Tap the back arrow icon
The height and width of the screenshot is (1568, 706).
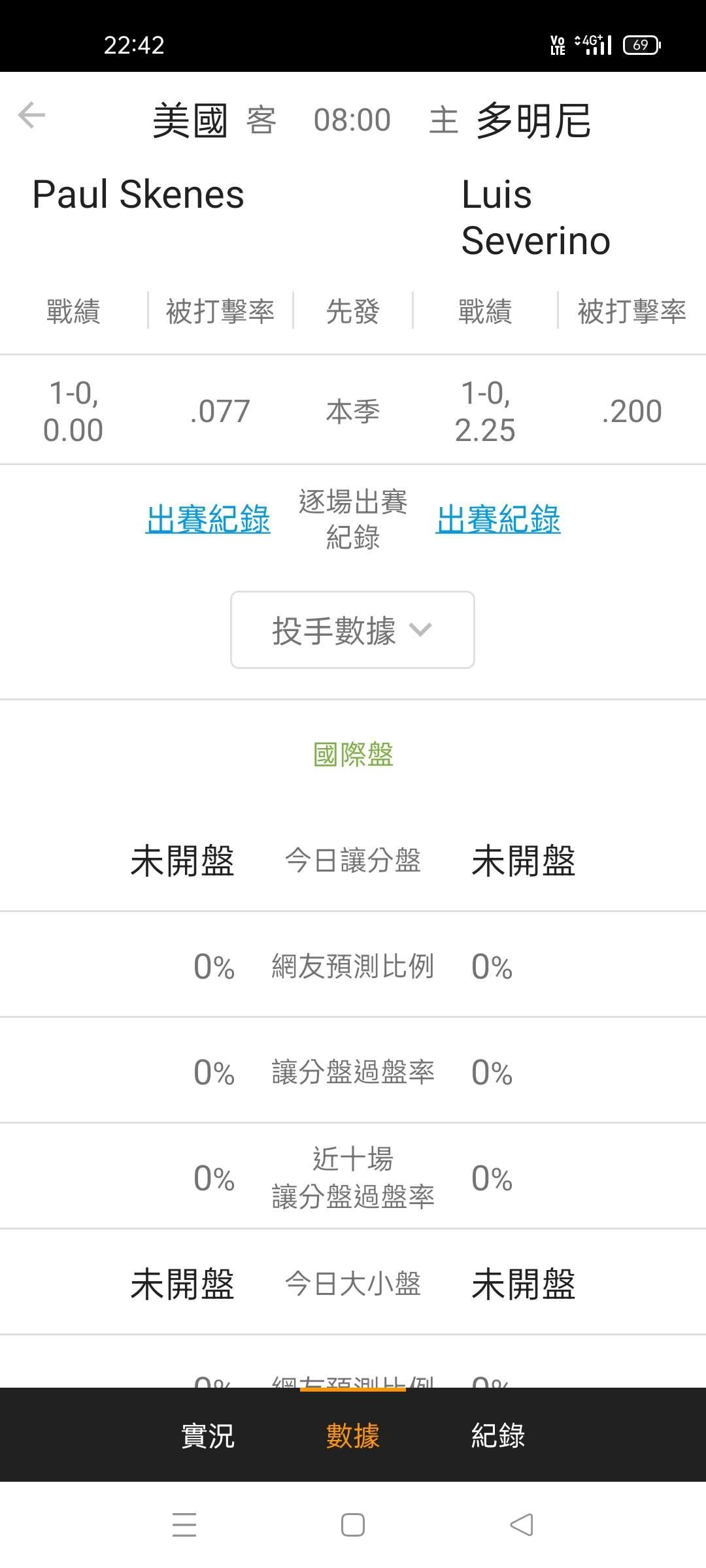click(31, 116)
